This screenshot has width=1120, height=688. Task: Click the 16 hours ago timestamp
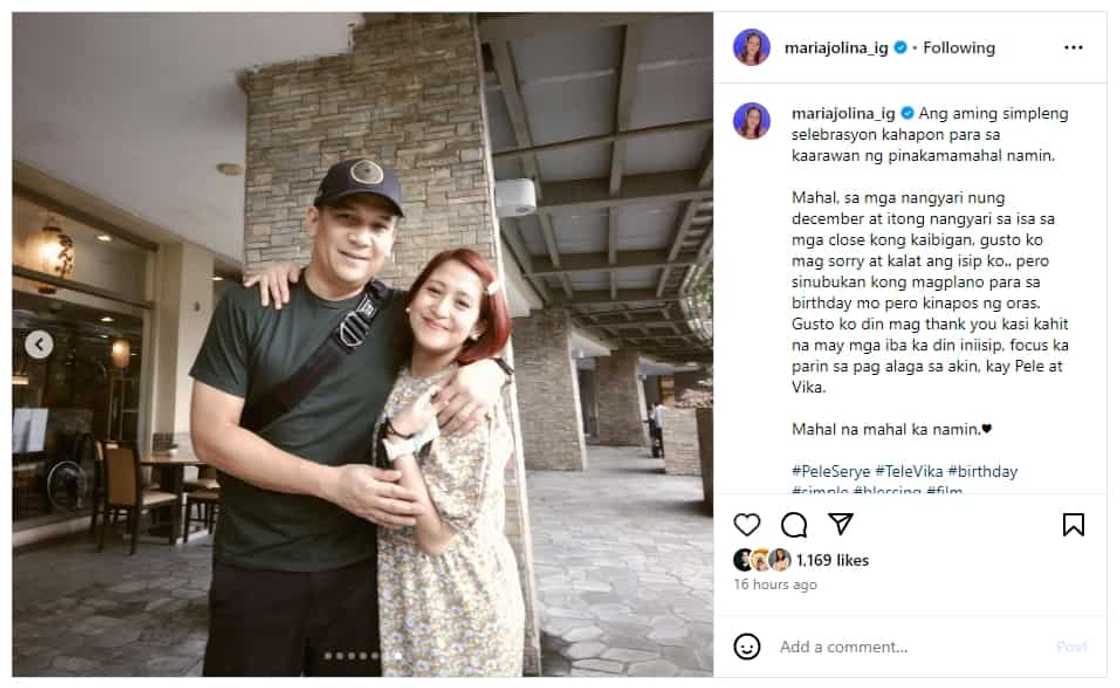pos(775,584)
